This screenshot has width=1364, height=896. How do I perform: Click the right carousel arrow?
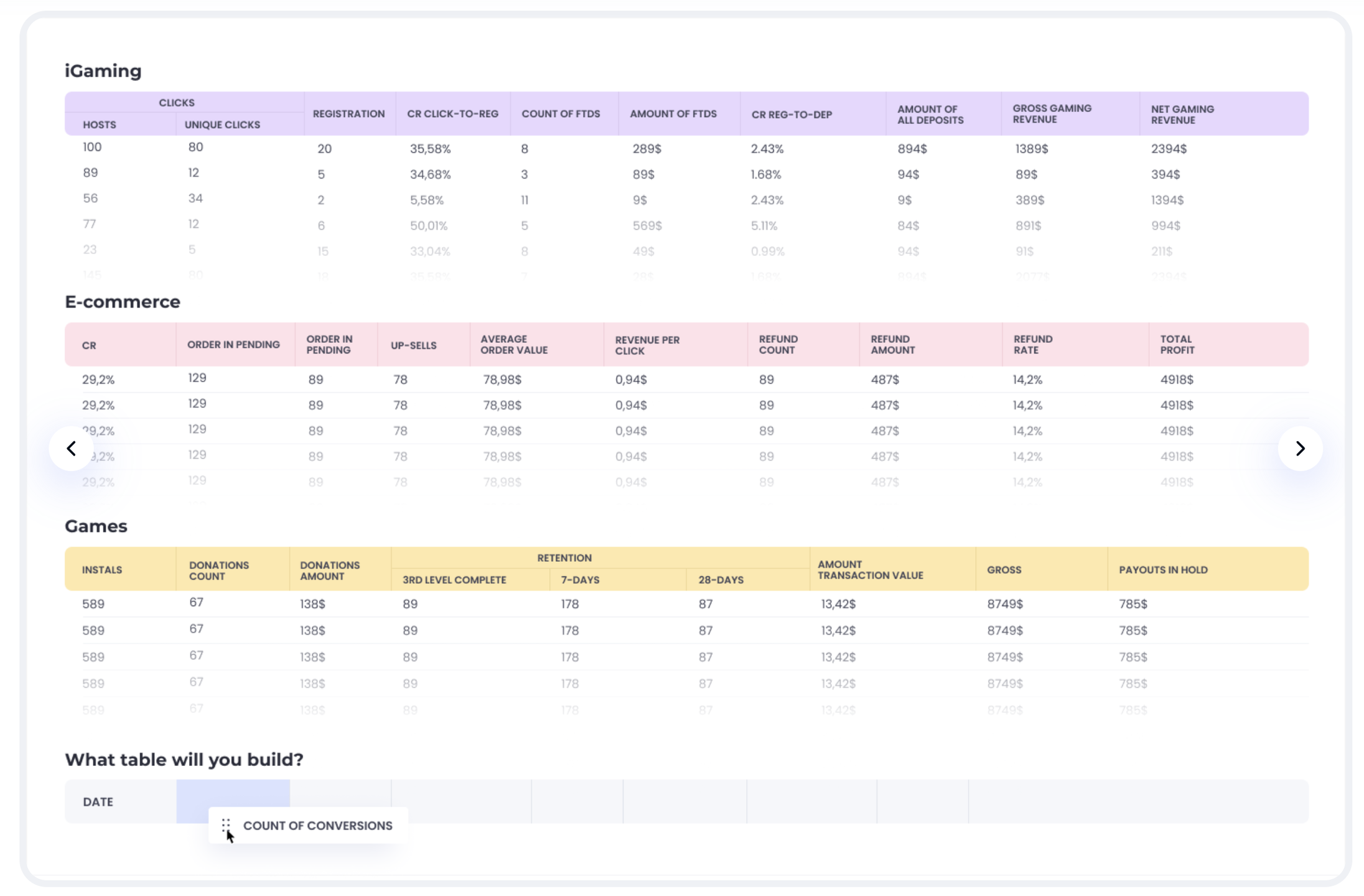[x=1300, y=448]
